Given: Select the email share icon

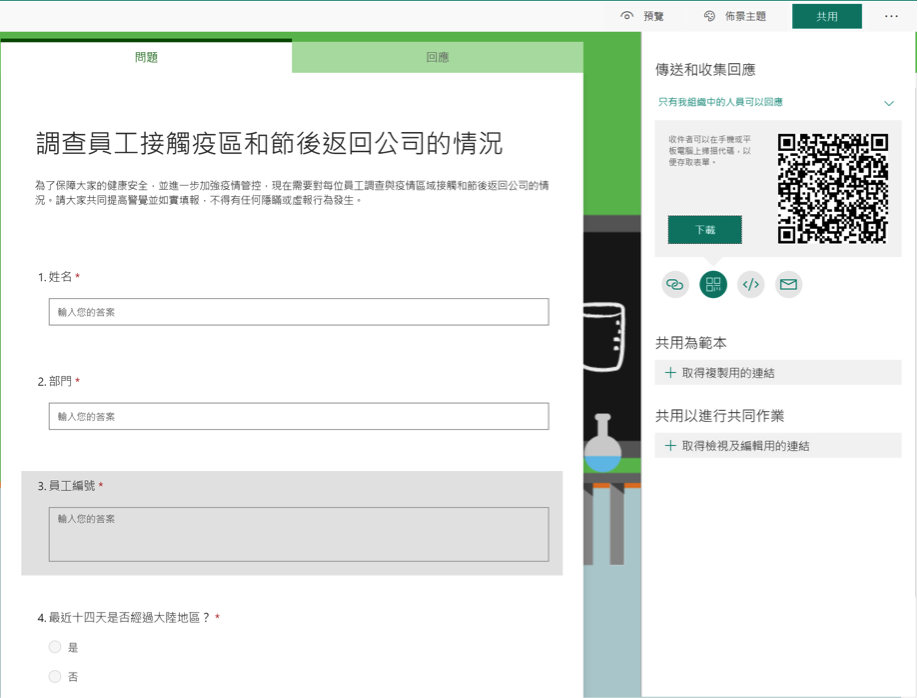Looking at the screenshot, I should [788, 285].
